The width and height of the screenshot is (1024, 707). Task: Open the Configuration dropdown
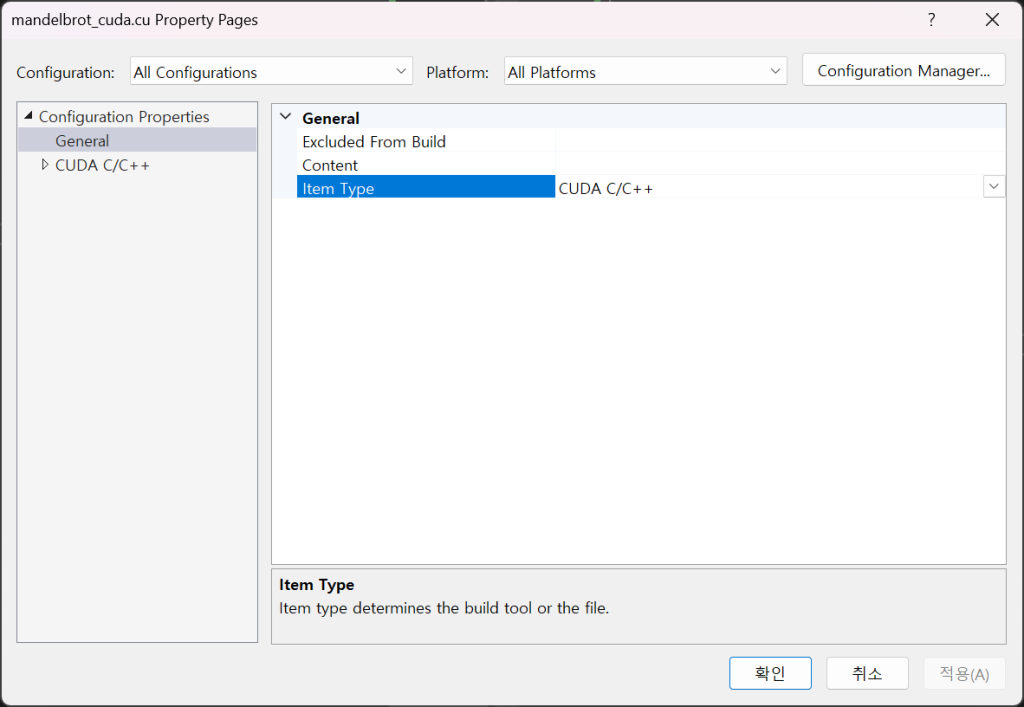(271, 72)
